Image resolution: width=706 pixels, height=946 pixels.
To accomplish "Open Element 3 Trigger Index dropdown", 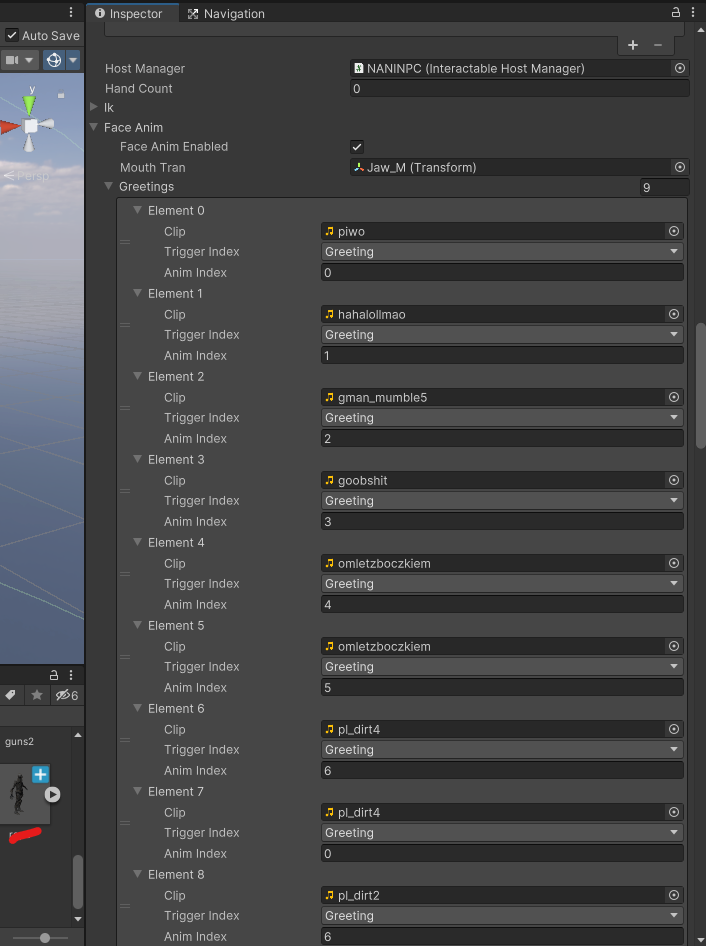I will pos(502,501).
